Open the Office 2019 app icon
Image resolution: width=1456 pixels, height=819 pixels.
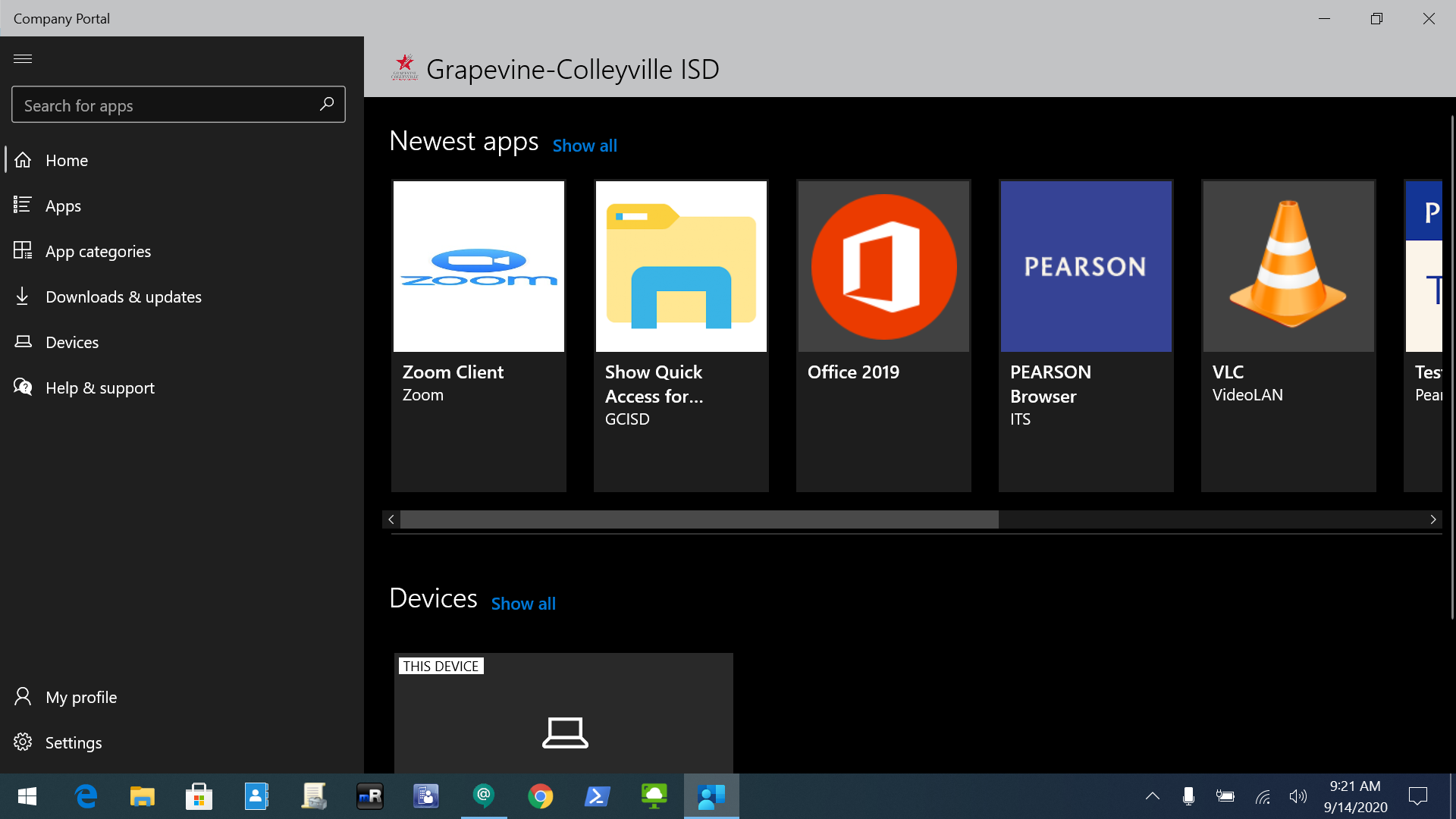click(883, 266)
